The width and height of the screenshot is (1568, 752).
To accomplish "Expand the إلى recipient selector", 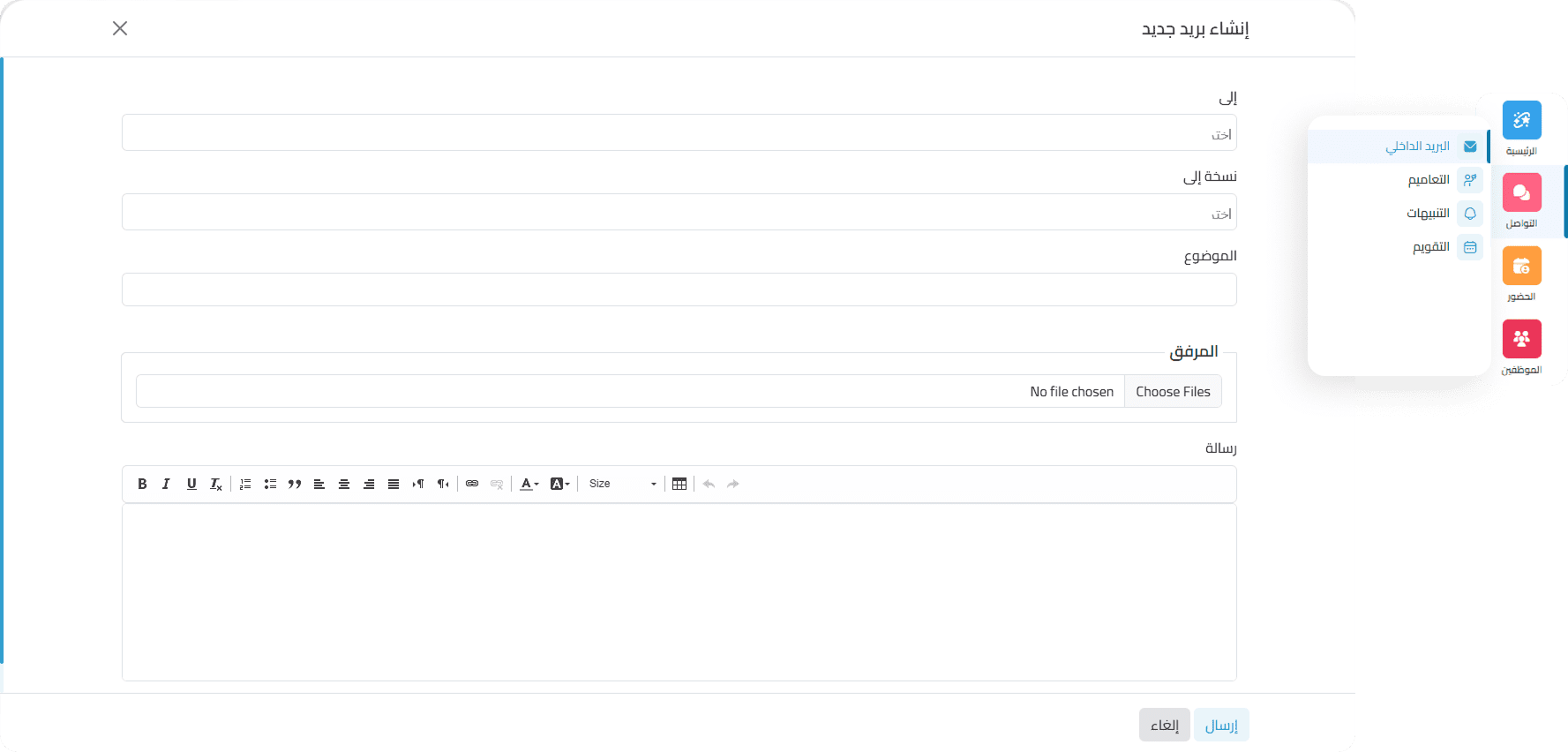I will coord(679,133).
